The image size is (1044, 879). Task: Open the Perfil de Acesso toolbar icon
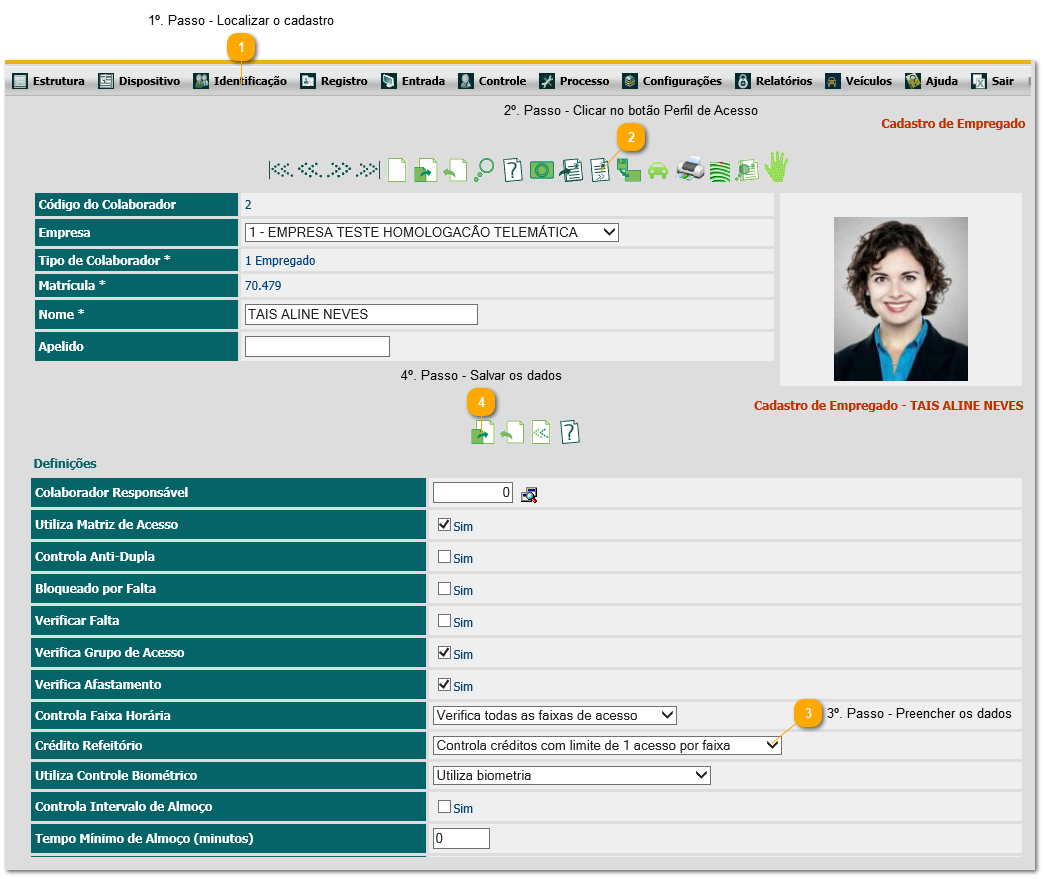click(x=600, y=170)
